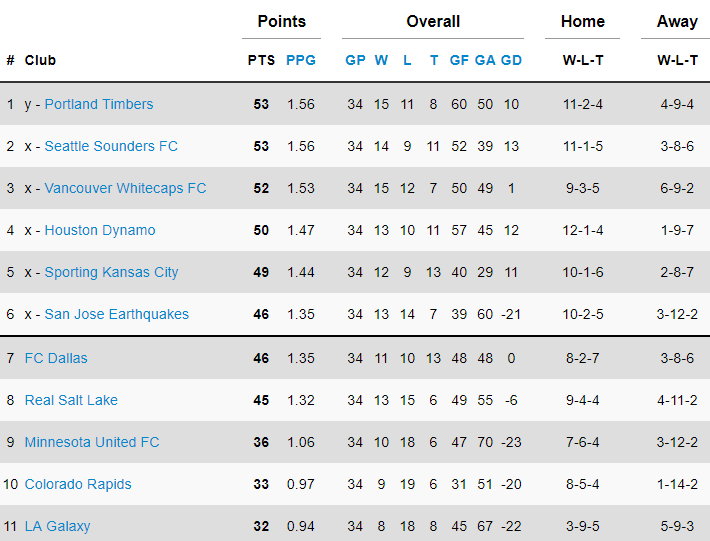The image size is (710, 541).
Task: View Minnesota United FC club page
Action: coord(92,442)
